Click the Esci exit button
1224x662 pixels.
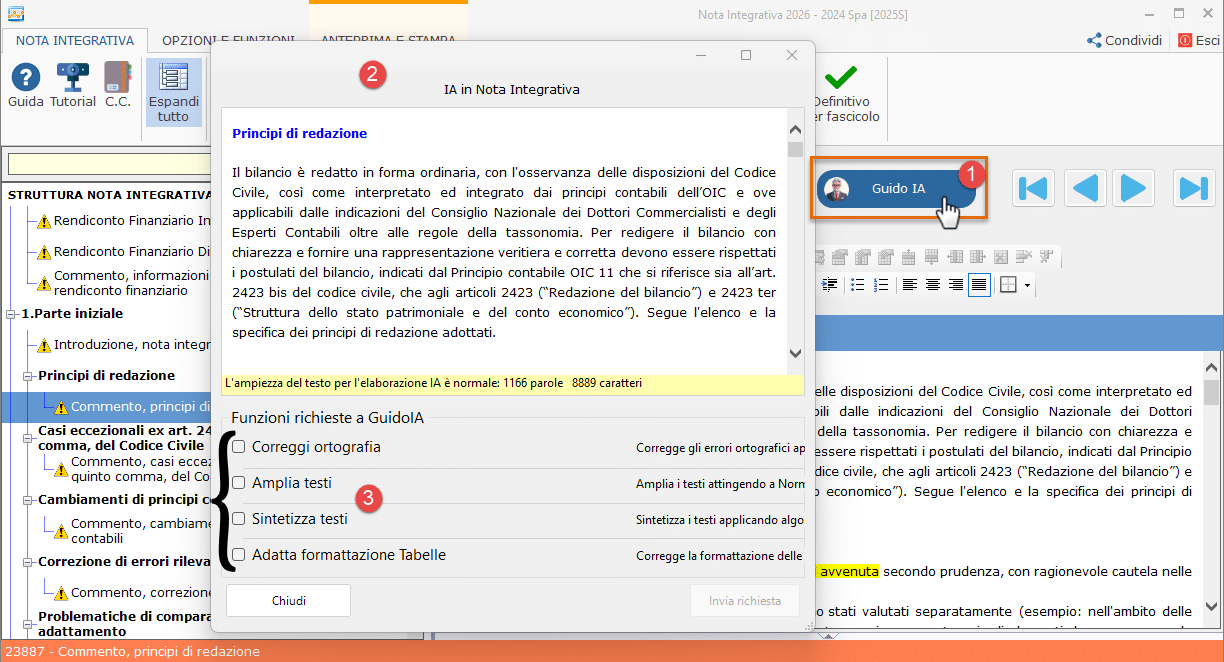pyautogui.click(x=1199, y=41)
